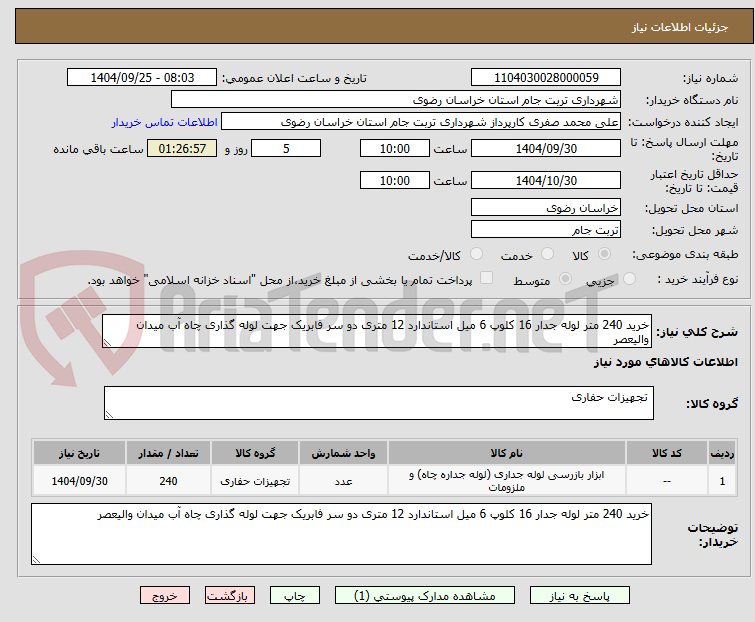The width and height of the screenshot is (755, 622).
Task: Open مشاهده مدارک پیوستی (1) button
Action: point(425,596)
